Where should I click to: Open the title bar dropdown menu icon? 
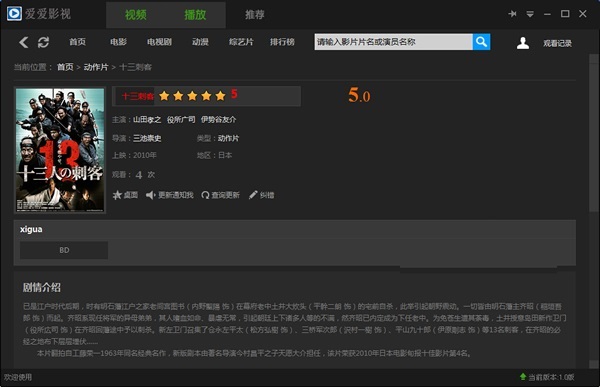point(530,14)
